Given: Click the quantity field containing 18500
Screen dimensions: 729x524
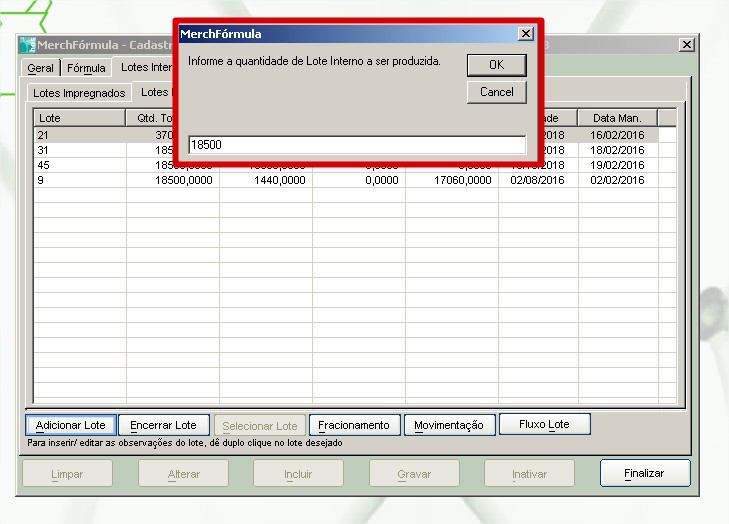Looking at the screenshot, I should [x=356, y=145].
